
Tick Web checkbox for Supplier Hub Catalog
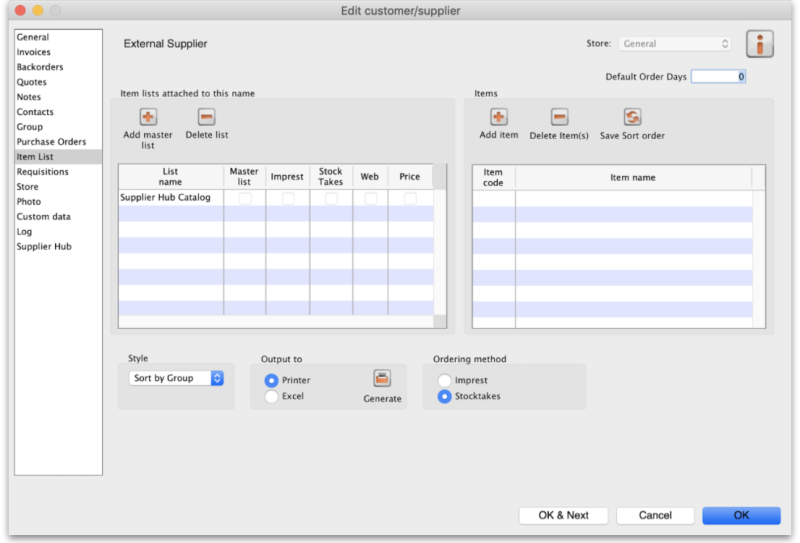(370, 199)
